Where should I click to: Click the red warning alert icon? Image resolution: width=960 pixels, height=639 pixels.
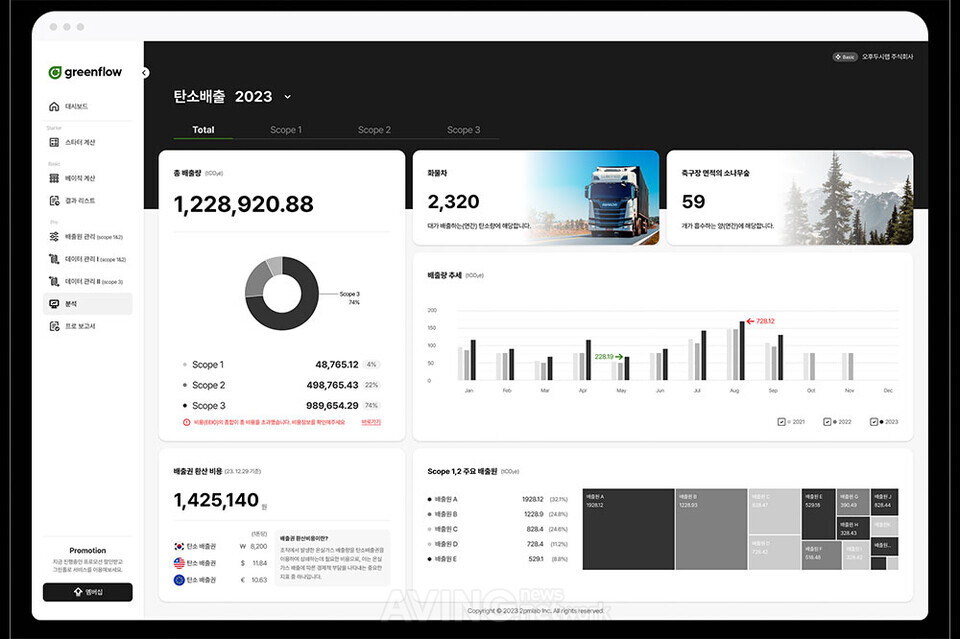(x=186, y=422)
